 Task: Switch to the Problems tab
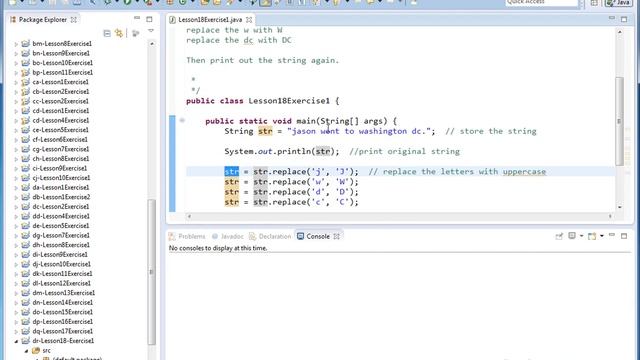tap(187, 236)
